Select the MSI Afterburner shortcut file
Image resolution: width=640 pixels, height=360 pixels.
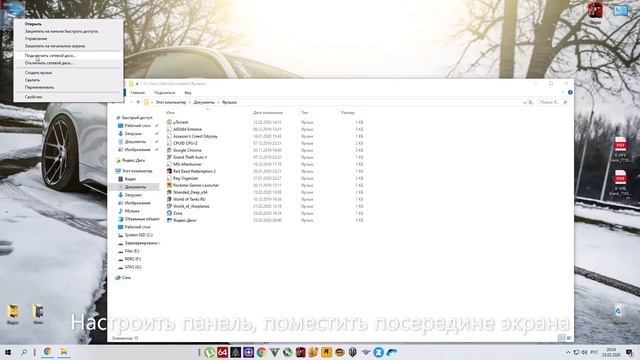click(184, 164)
